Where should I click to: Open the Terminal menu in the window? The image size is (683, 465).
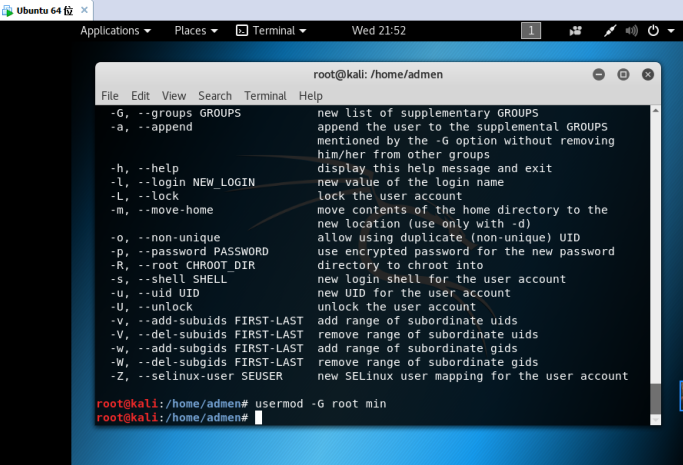pyautogui.click(x=265, y=96)
